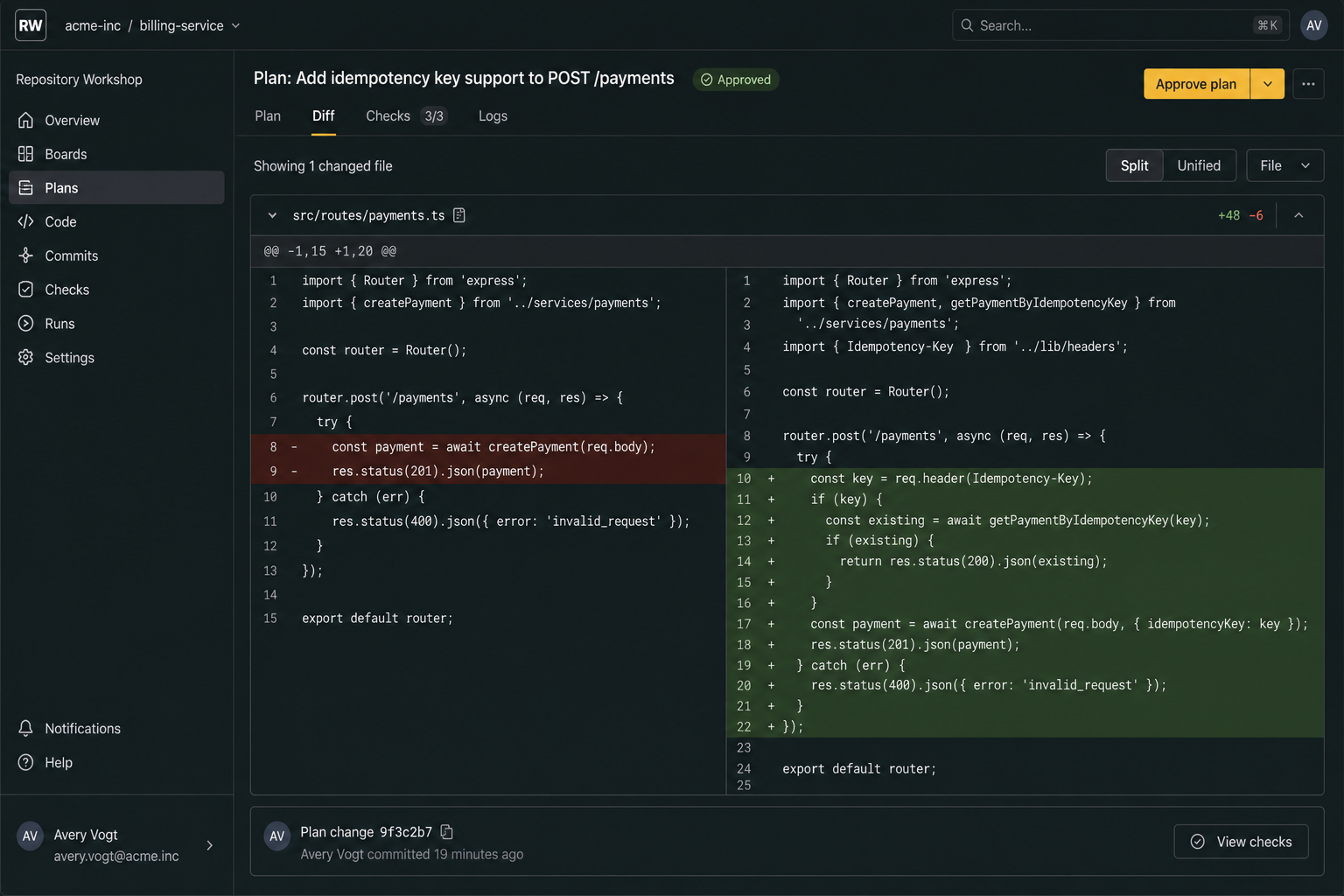Click the RW logo icon
This screenshot has height=896, width=1344.
(31, 25)
